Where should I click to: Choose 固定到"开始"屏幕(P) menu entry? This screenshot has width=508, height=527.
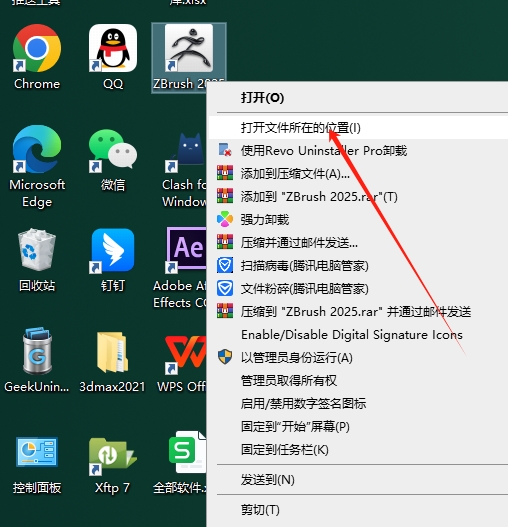pyautogui.click(x=358, y=427)
